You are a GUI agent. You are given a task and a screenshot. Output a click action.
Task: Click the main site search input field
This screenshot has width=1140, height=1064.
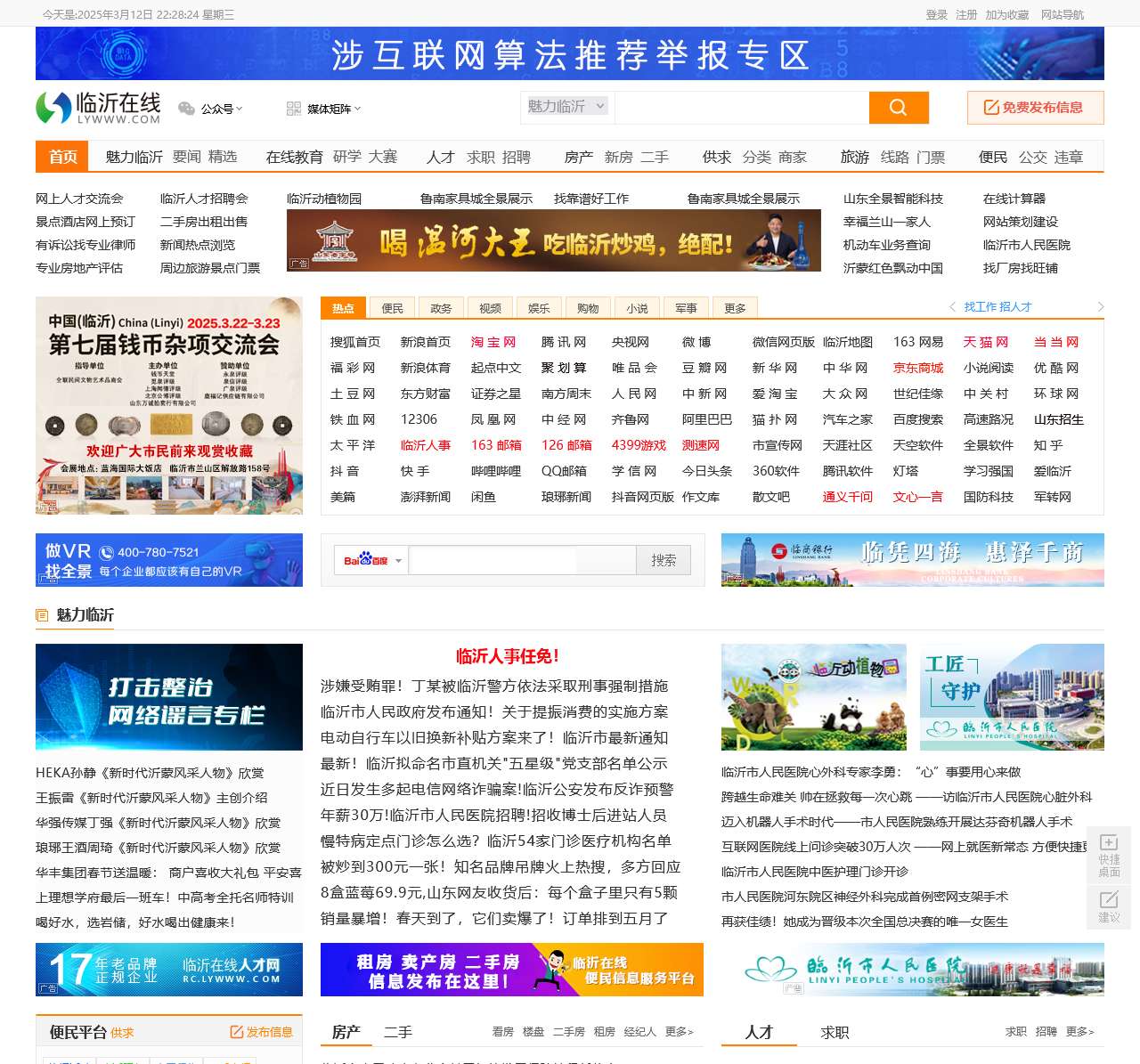[742, 108]
